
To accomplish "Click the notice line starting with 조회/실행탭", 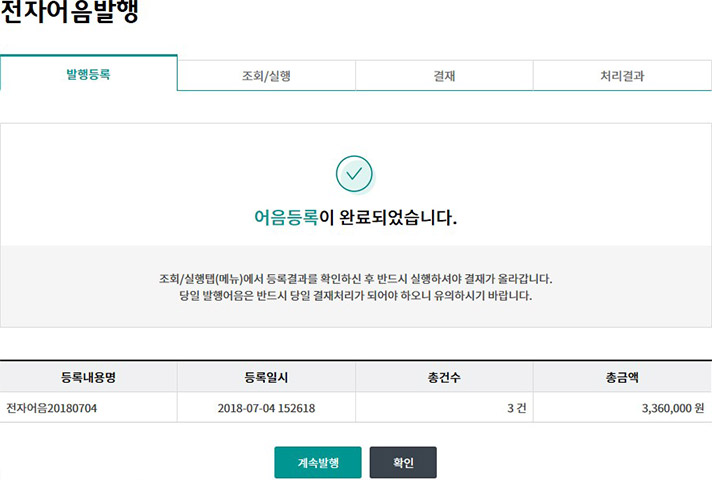I will pos(356,278).
